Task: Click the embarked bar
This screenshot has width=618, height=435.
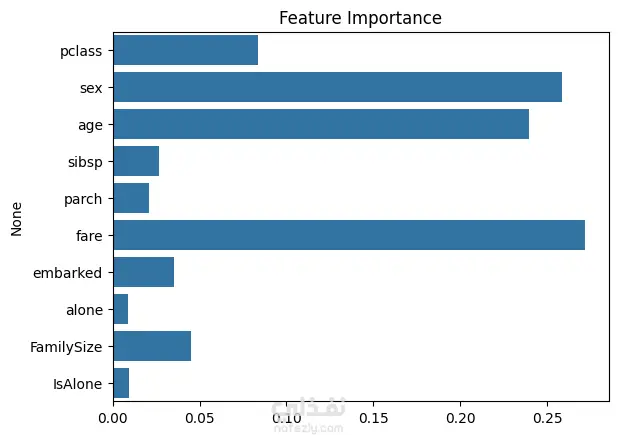Action: 143,273
